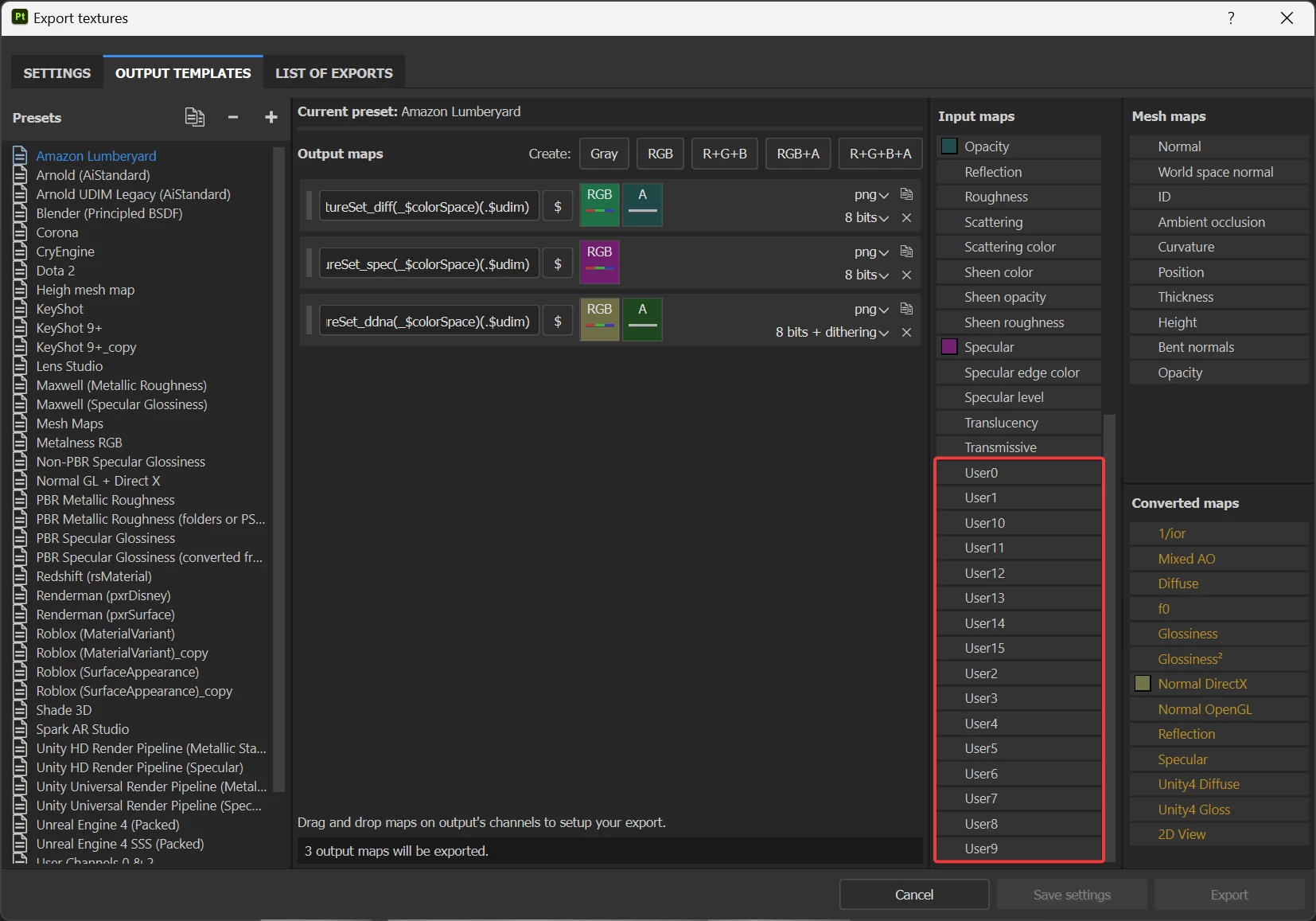Select the Roughness input map
The height and width of the screenshot is (921, 1316).
1019,197
